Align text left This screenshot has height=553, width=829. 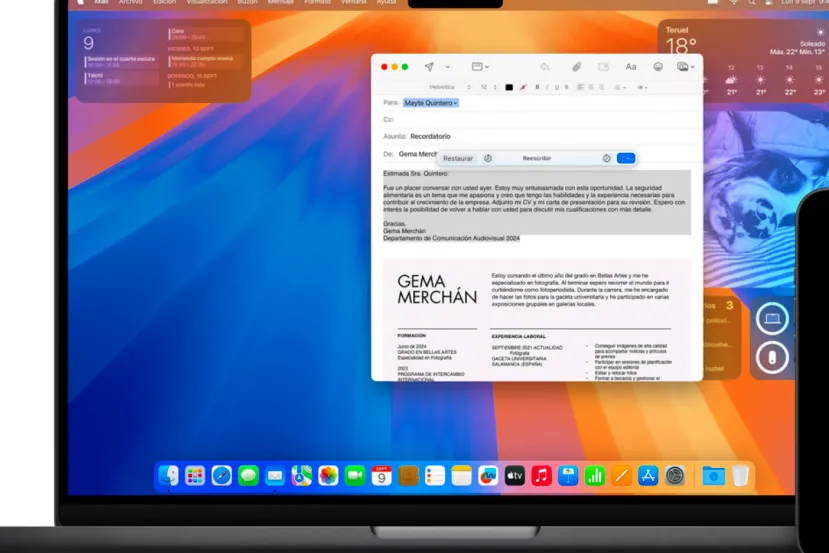click(581, 87)
